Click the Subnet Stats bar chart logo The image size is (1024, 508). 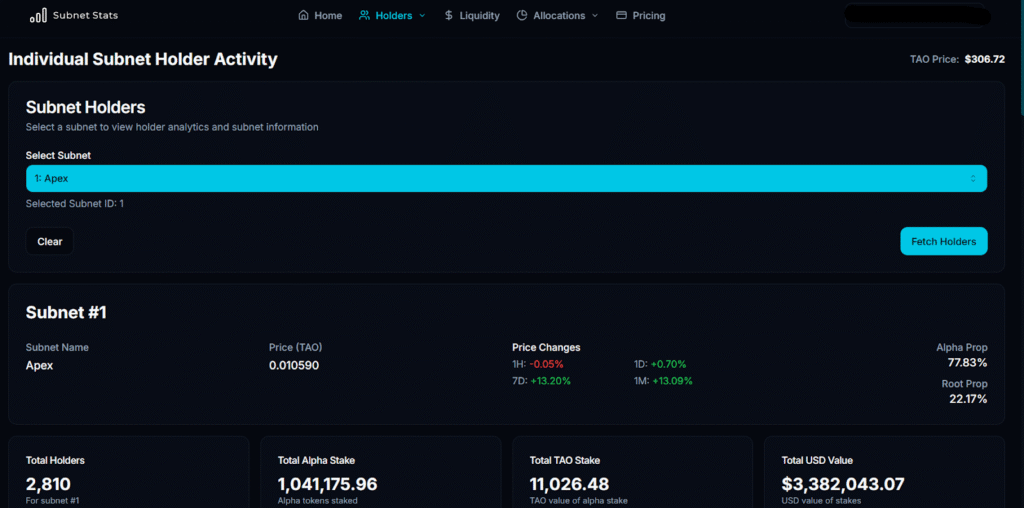[38, 16]
